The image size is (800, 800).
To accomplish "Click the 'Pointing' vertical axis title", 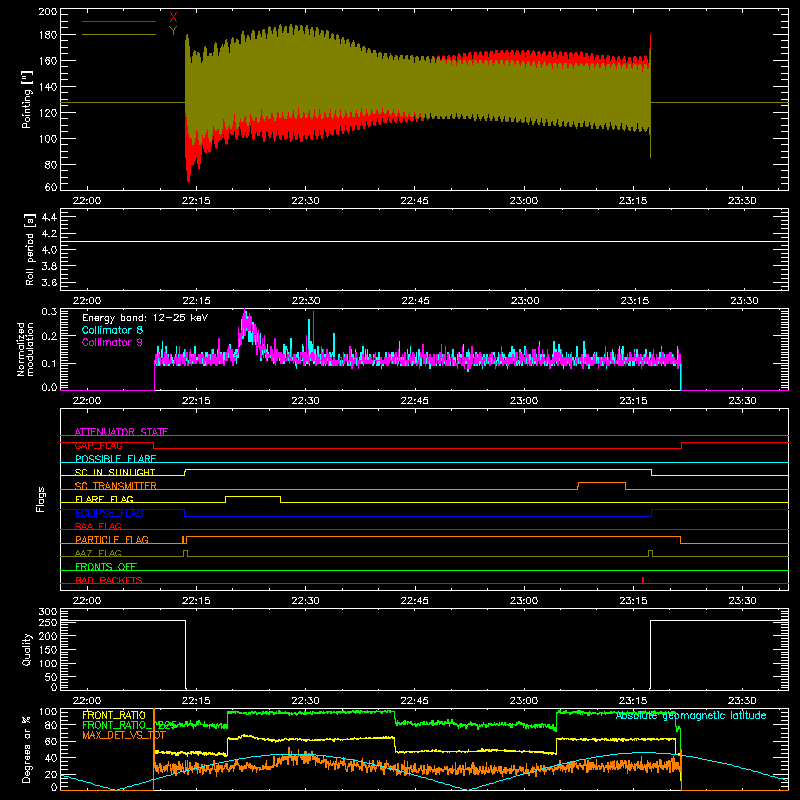I will [x=27, y=100].
